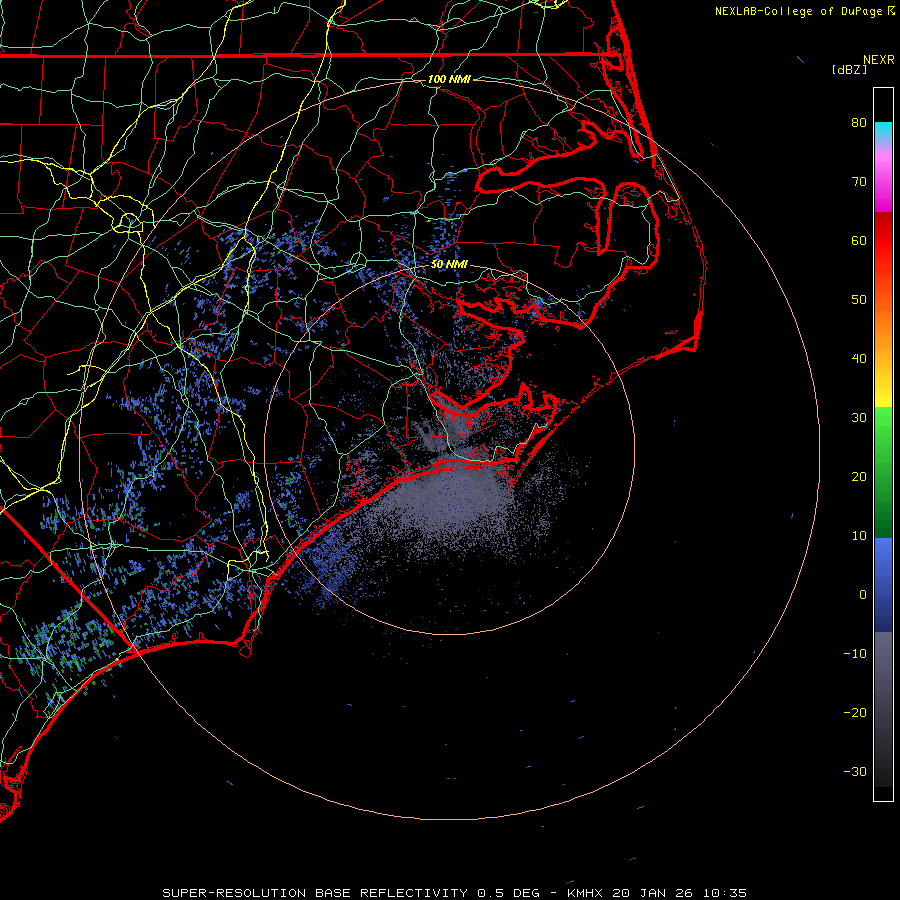Click the 40 dBZ scale value
This screenshot has width=900, height=900.
point(859,359)
